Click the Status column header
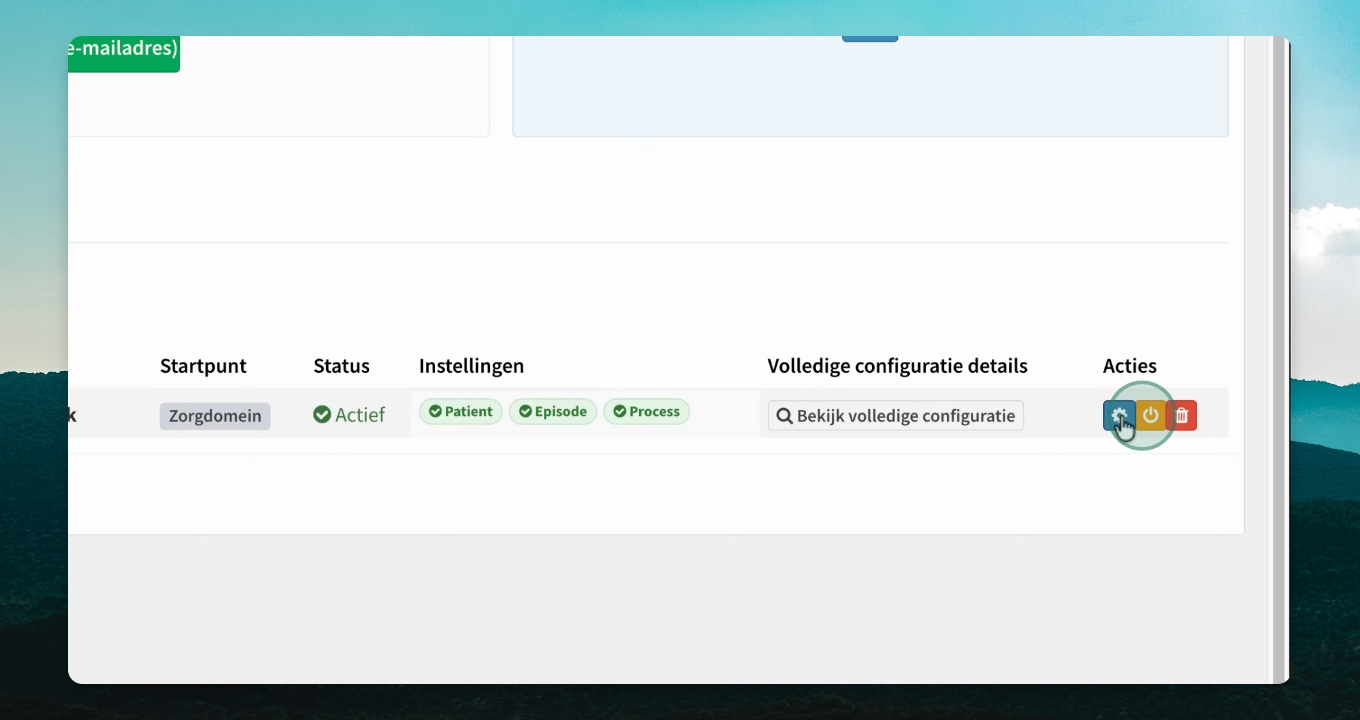This screenshot has height=720, width=1360. click(341, 366)
